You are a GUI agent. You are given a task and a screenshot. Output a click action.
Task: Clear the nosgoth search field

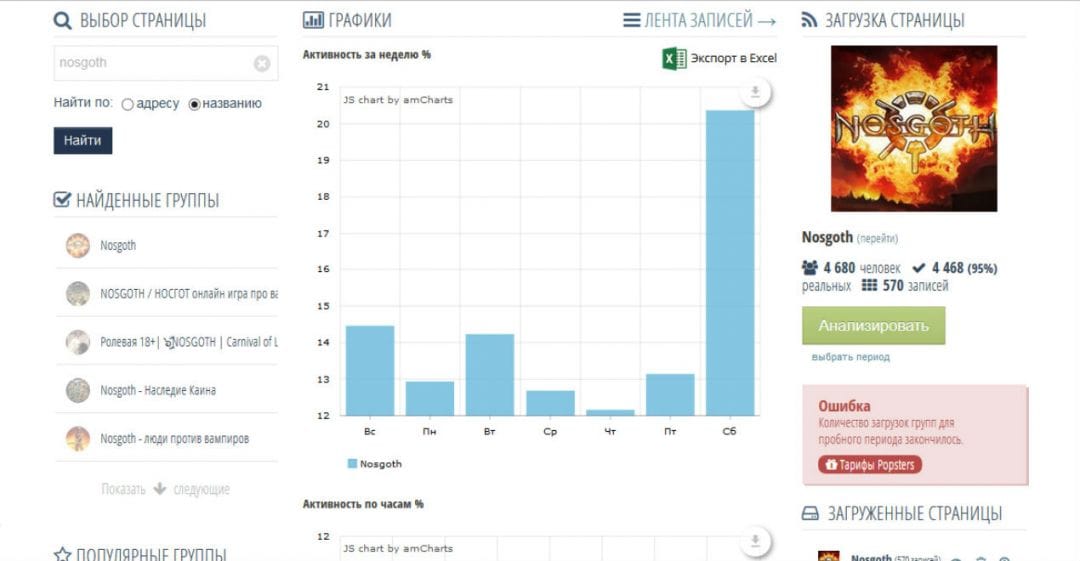[262, 63]
